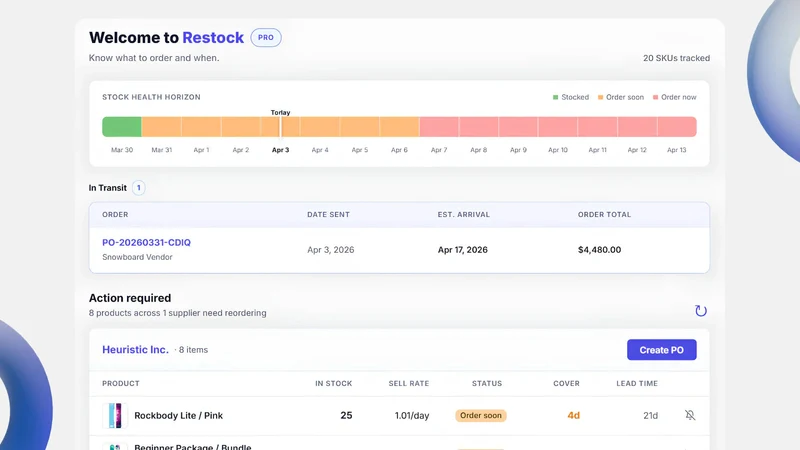Select the green Stocked segment on Mar 30
The width and height of the screenshot is (800, 450).
(122, 127)
